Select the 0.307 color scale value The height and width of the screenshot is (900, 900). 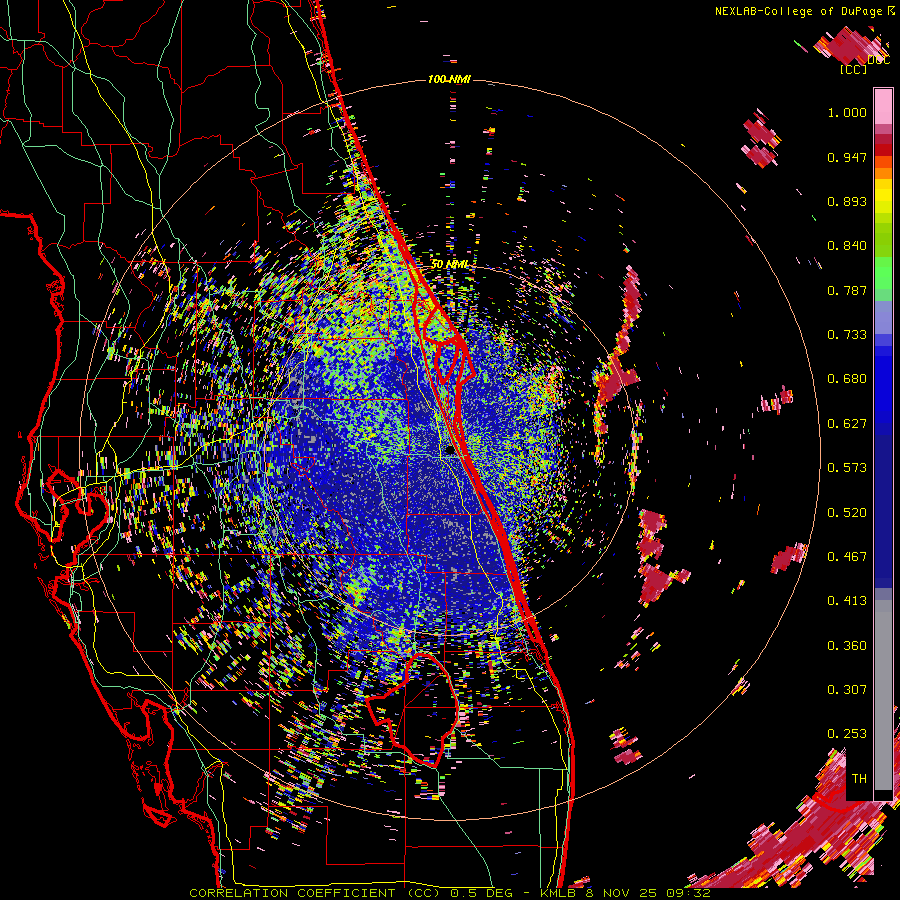tap(847, 690)
